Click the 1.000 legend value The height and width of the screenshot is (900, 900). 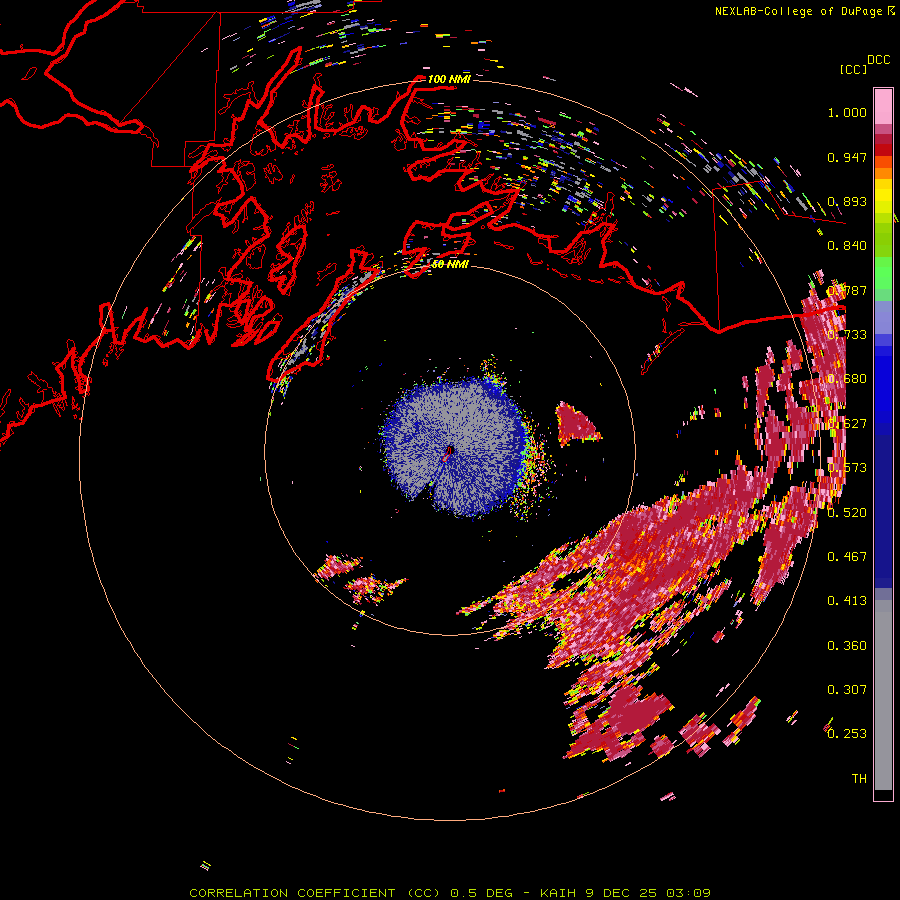click(x=847, y=112)
